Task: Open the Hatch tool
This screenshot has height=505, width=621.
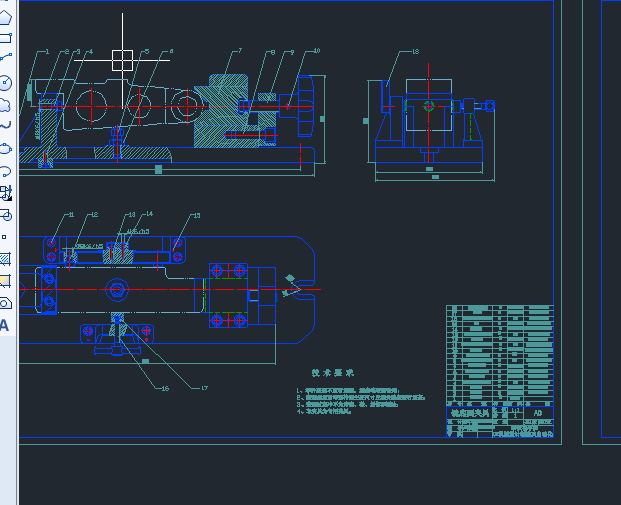Action: [5, 259]
